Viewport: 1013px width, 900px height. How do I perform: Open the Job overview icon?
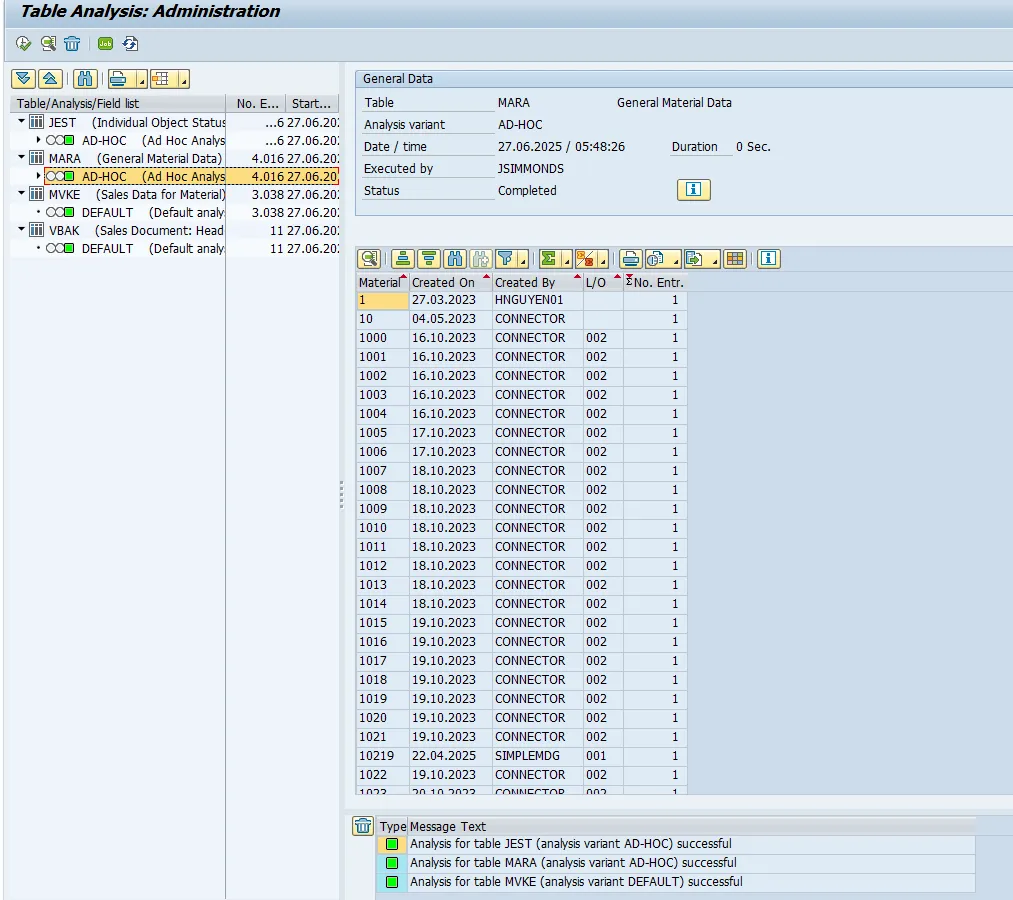[x=105, y=43]
